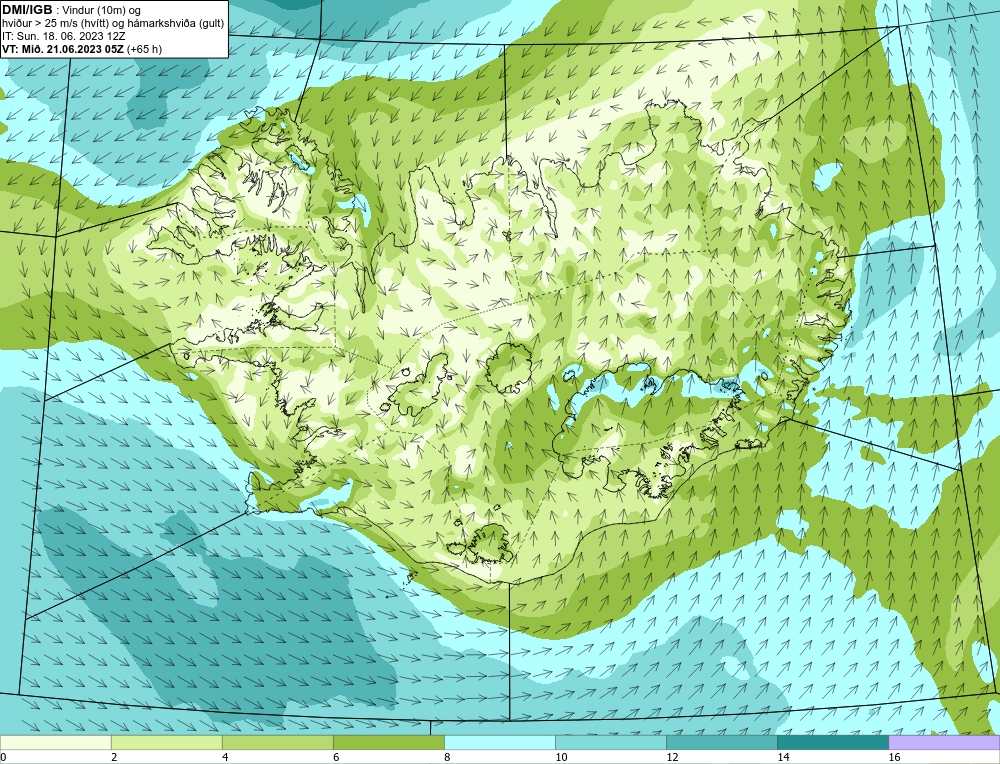Viewport: 1000px width, 764px height.
Task: Click the 6–8 m/s dark green legend swatch
Action: tap(389, 742)
